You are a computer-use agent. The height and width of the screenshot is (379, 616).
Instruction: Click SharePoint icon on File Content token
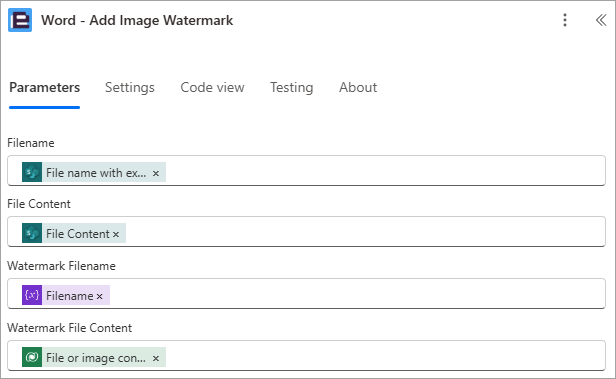tap(32, 233)
